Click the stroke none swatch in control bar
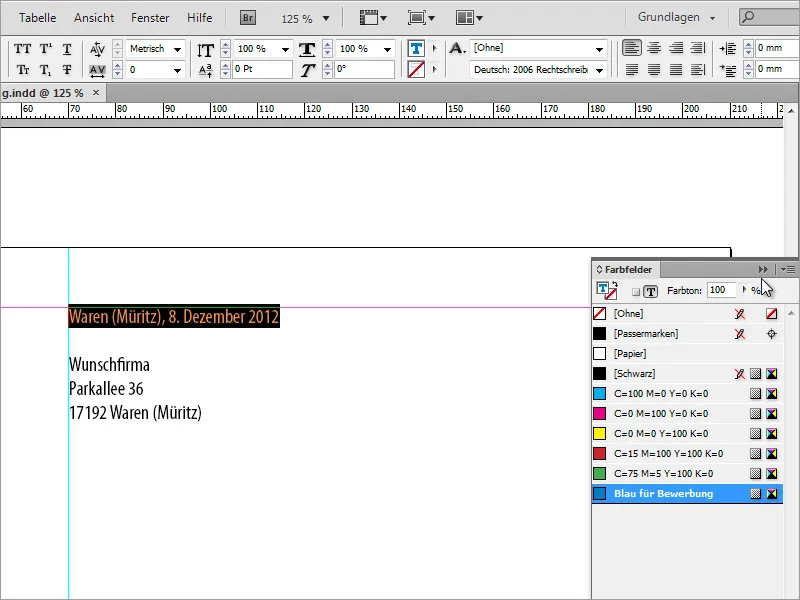Image resolution: width=800 pixels, height=600 pixels. [416, 69]
